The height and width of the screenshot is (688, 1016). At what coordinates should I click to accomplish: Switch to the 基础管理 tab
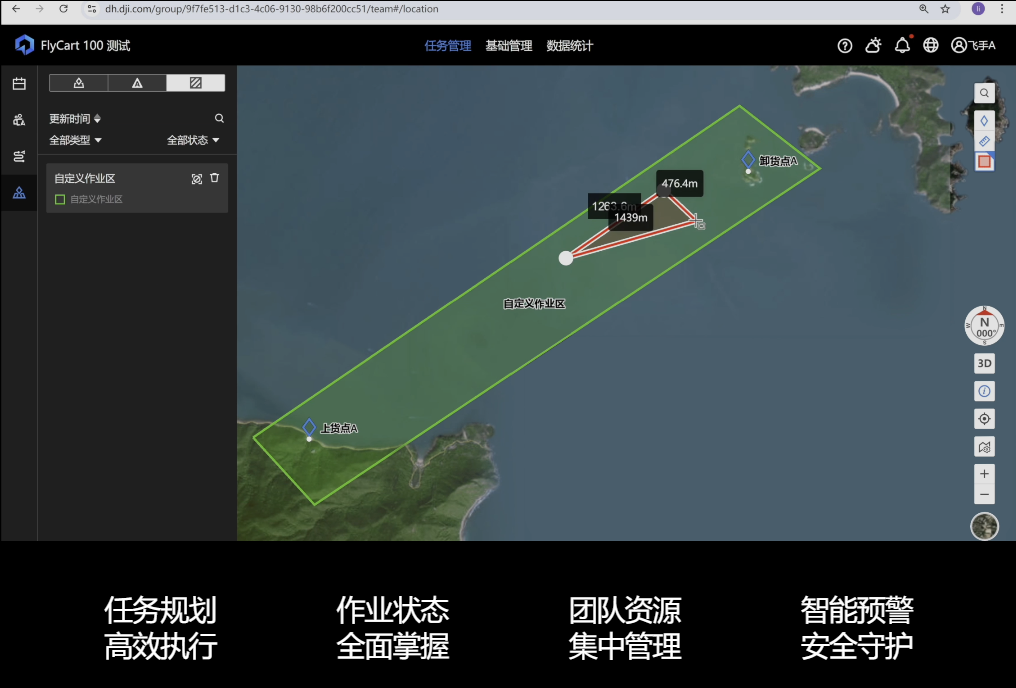click(508, 46)
